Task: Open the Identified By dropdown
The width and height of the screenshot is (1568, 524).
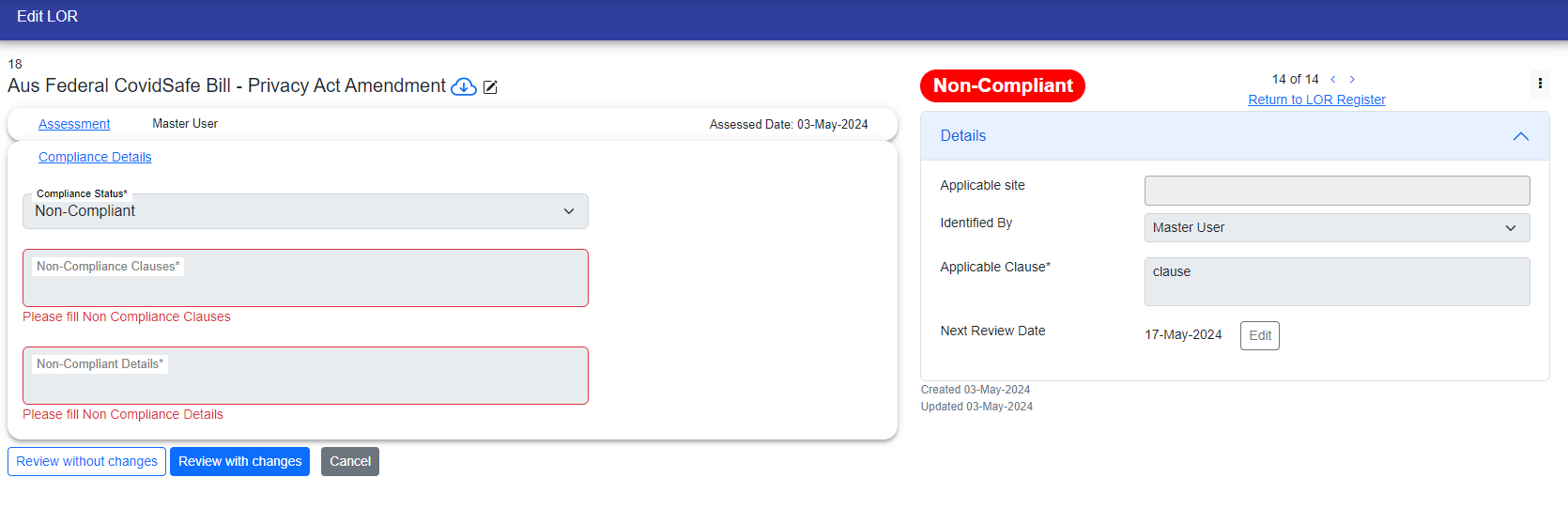Action: (x=1336, y=227)
